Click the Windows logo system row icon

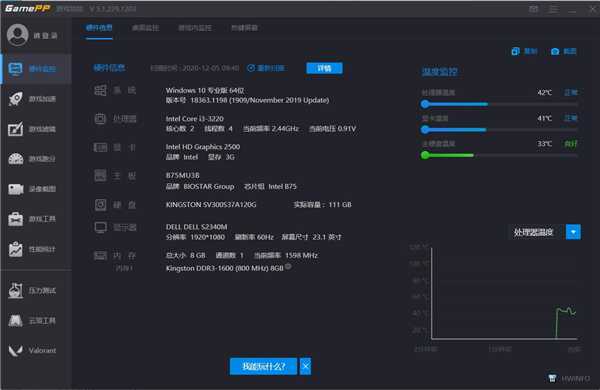[100, 90]
